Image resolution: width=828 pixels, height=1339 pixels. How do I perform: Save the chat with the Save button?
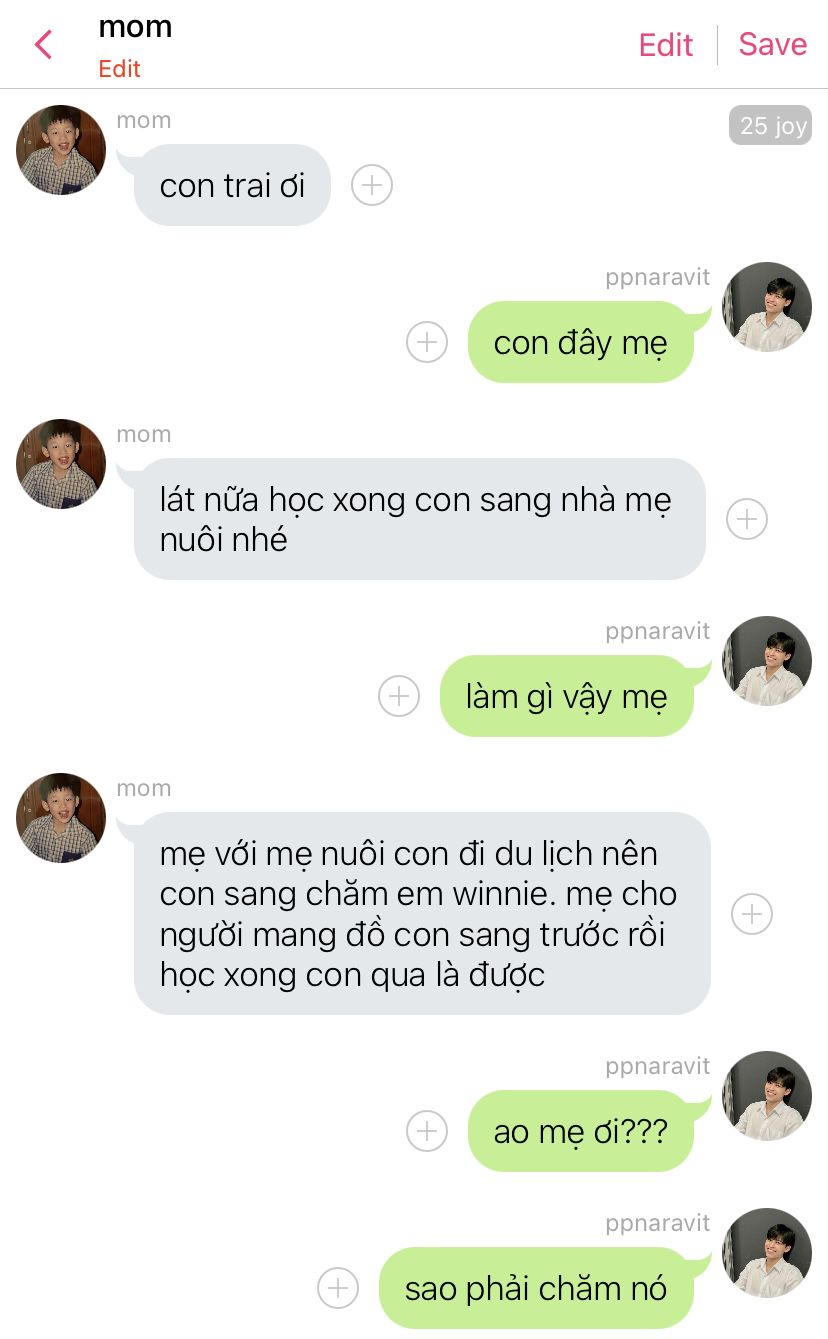[773, 44]
